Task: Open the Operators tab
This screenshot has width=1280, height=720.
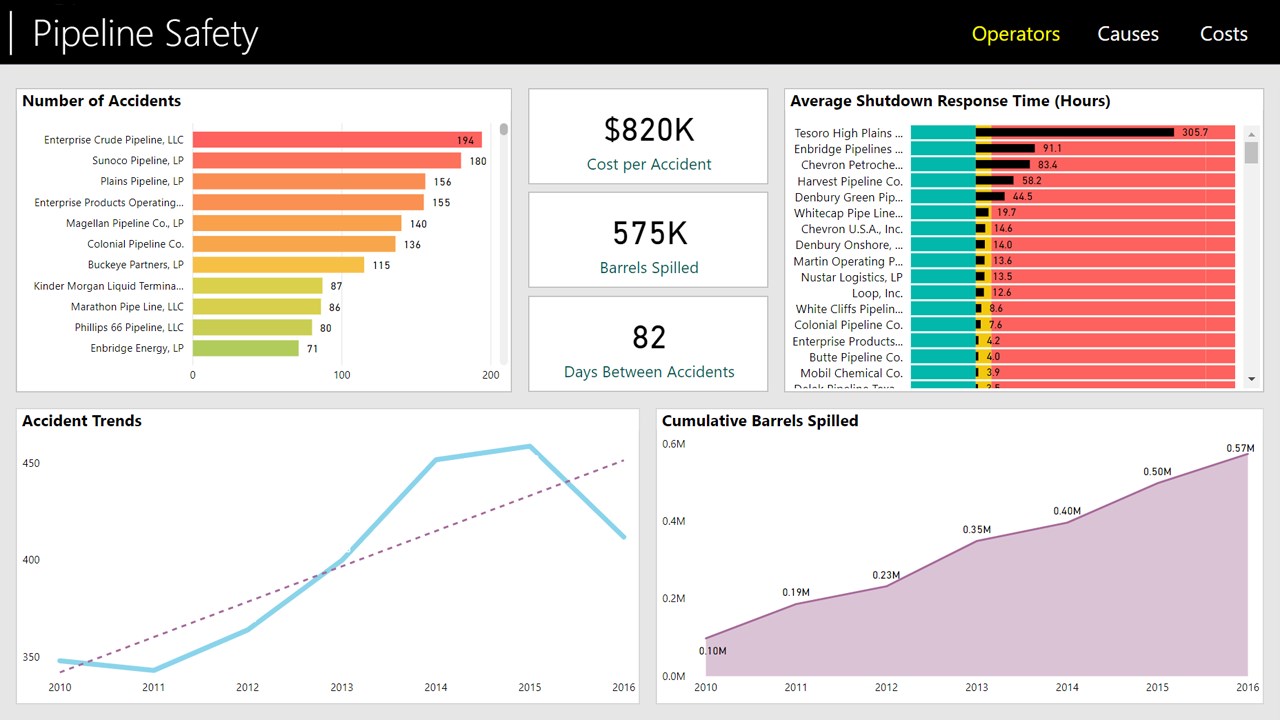Action: (1015, 34)
